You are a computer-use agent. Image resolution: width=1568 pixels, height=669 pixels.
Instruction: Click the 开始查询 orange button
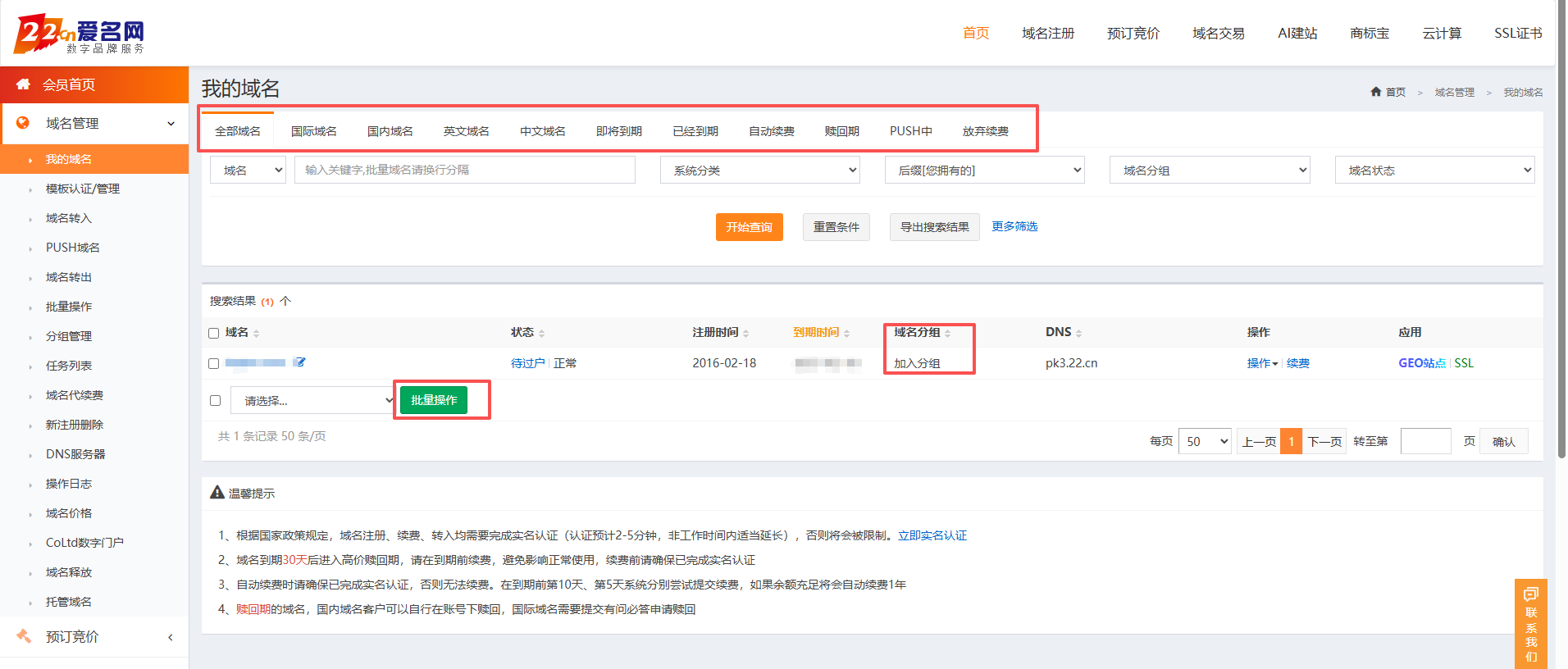(x=750, y=227)
